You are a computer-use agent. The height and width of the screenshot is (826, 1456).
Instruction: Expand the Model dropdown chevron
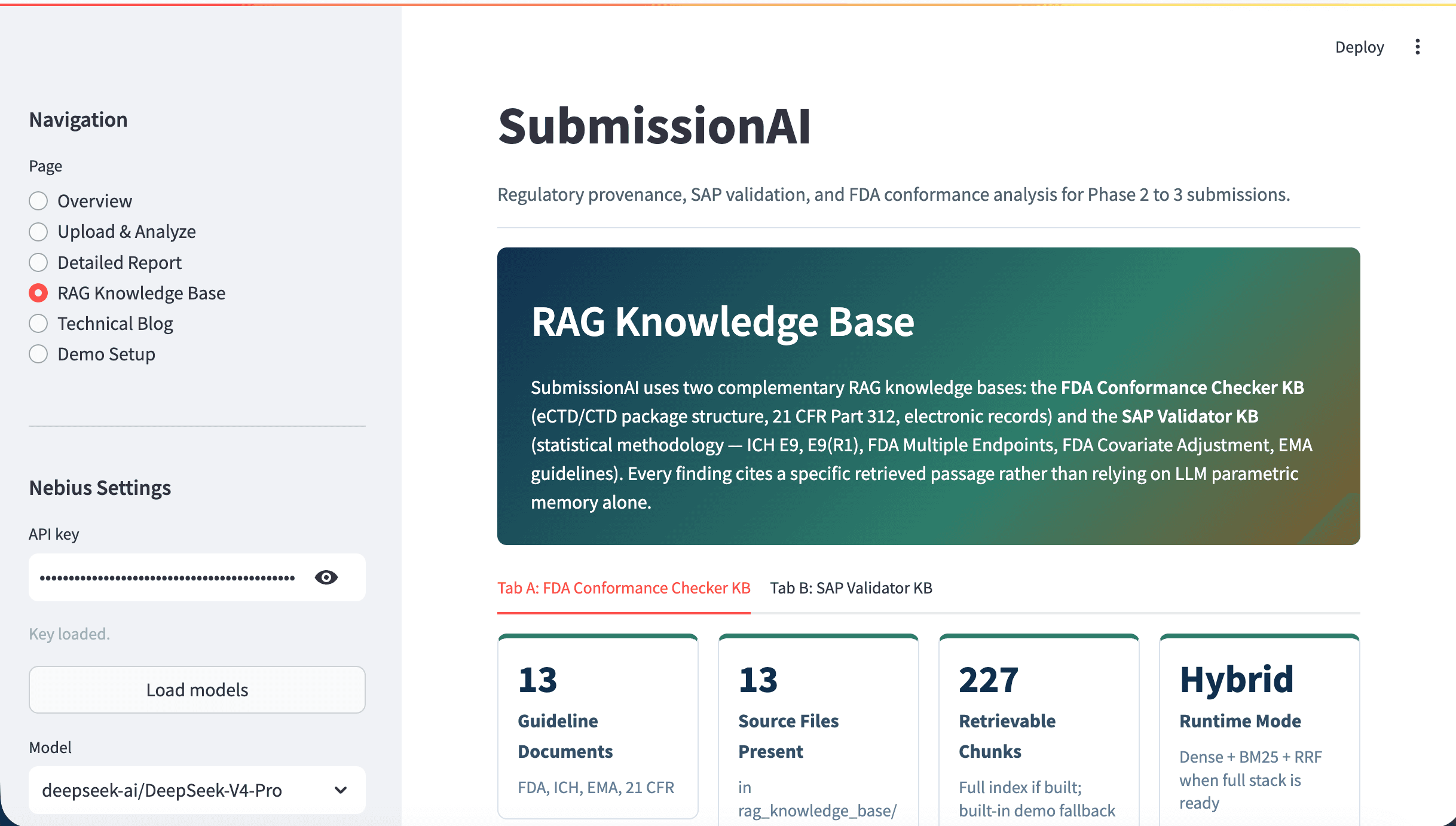click(x=341, y=790)
